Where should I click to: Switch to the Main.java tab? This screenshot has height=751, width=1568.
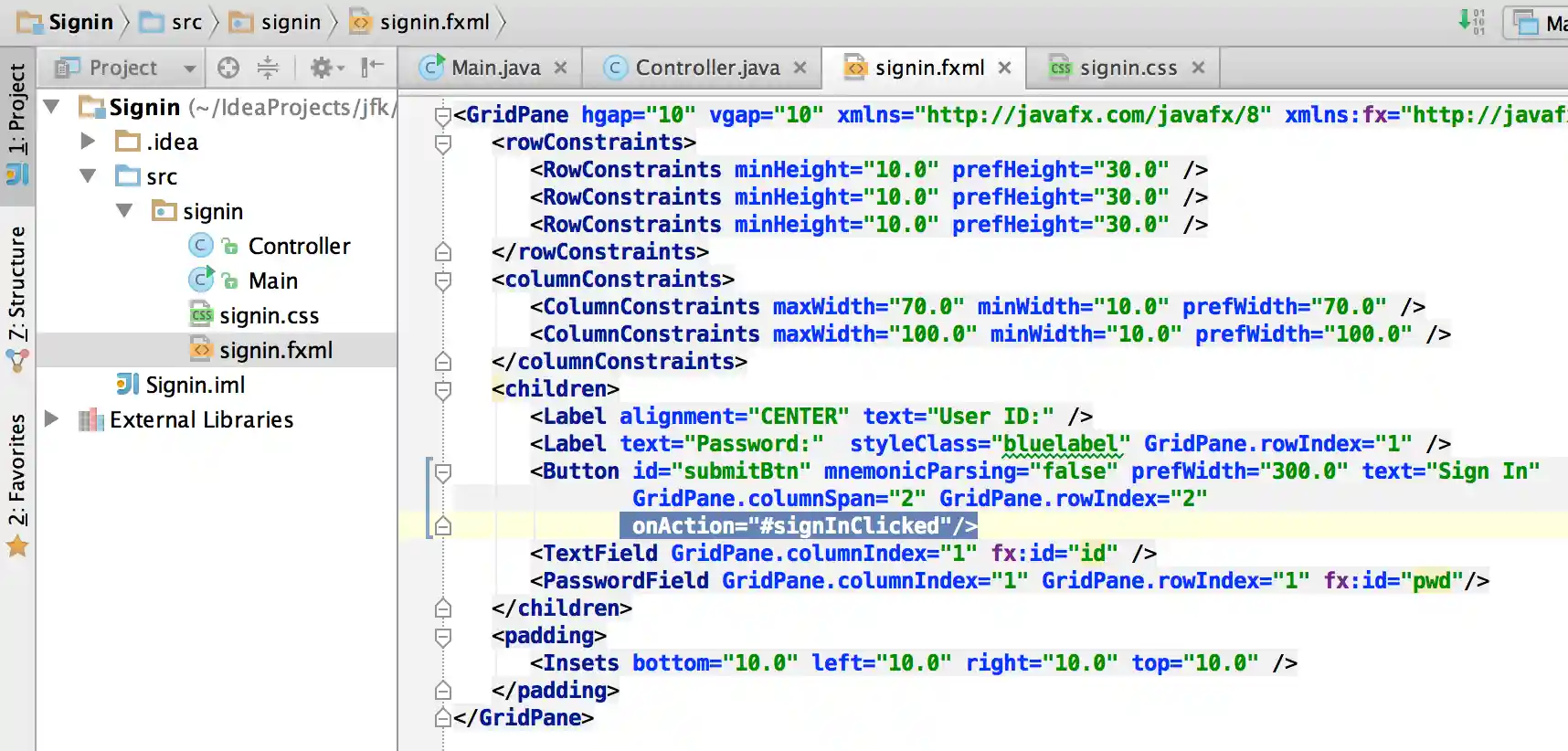pos(494,68)
